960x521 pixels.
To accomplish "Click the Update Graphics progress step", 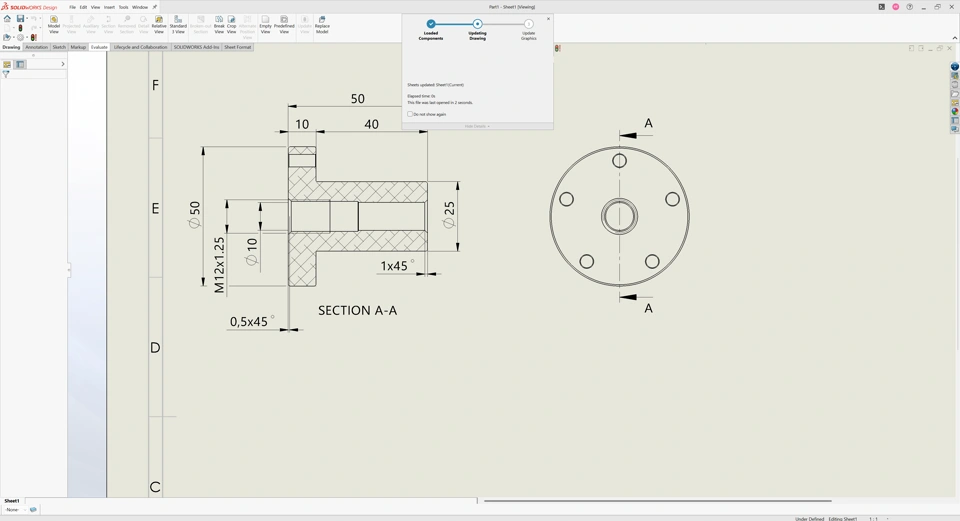I will (528, 29).
